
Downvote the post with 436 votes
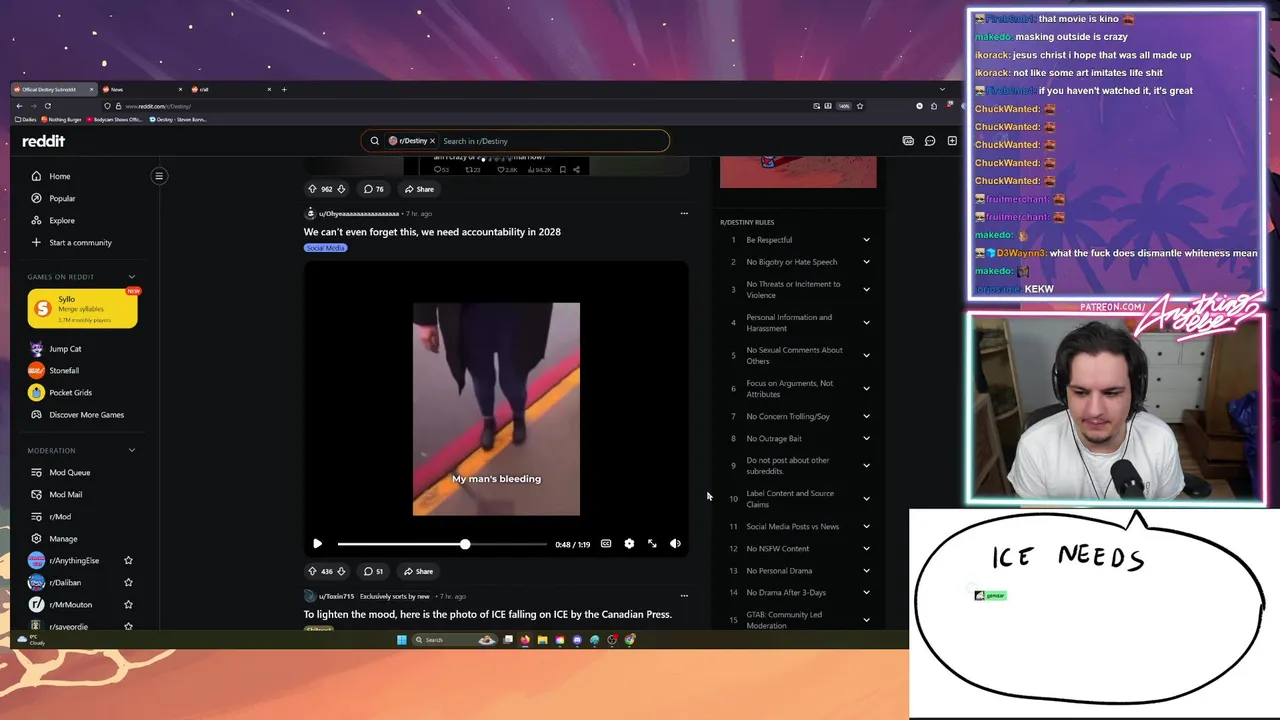pyautogui.click(x=341, y=571)
